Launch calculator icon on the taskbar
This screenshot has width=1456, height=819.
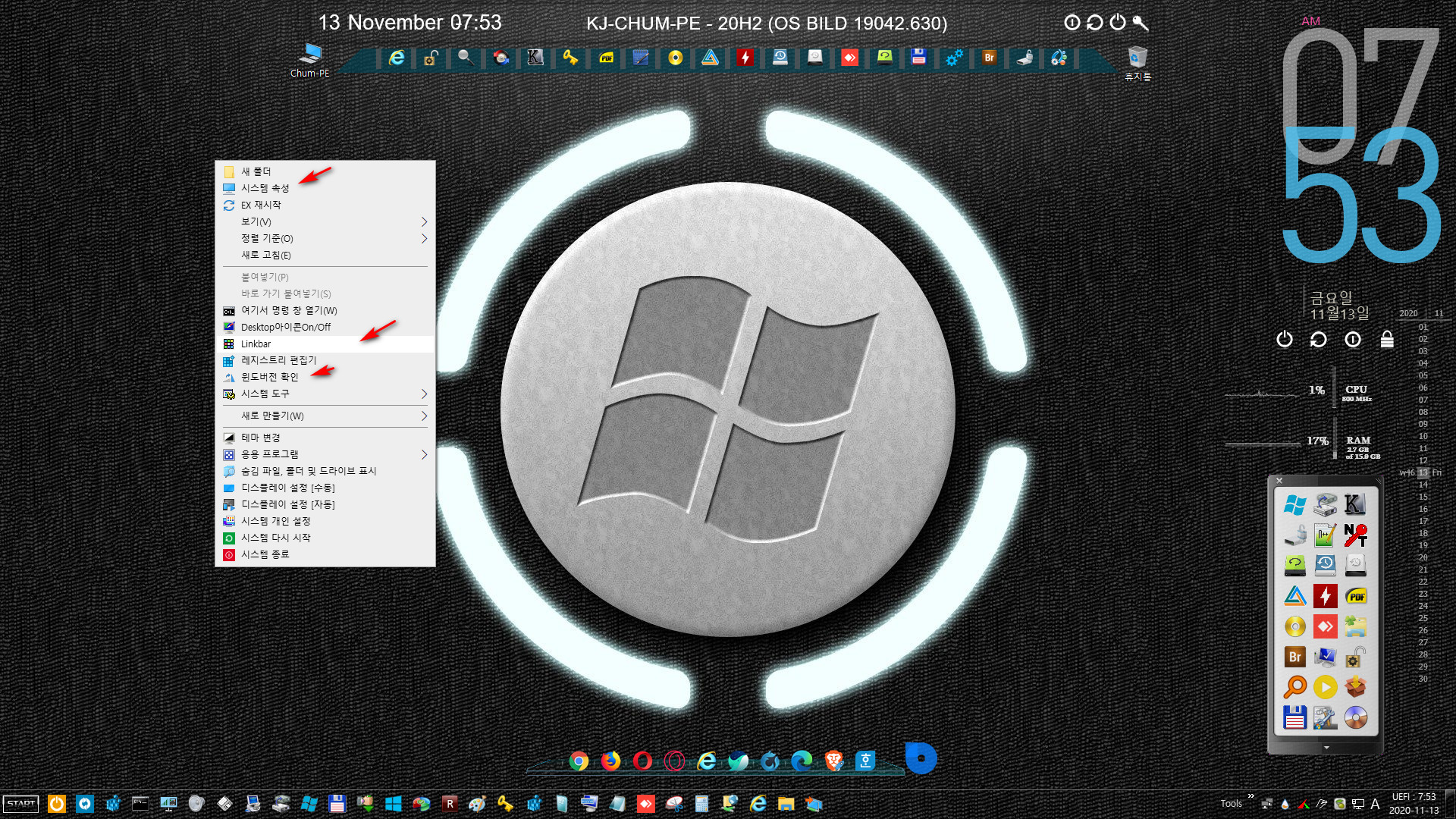pyautogui.click(x=701, y=804)
